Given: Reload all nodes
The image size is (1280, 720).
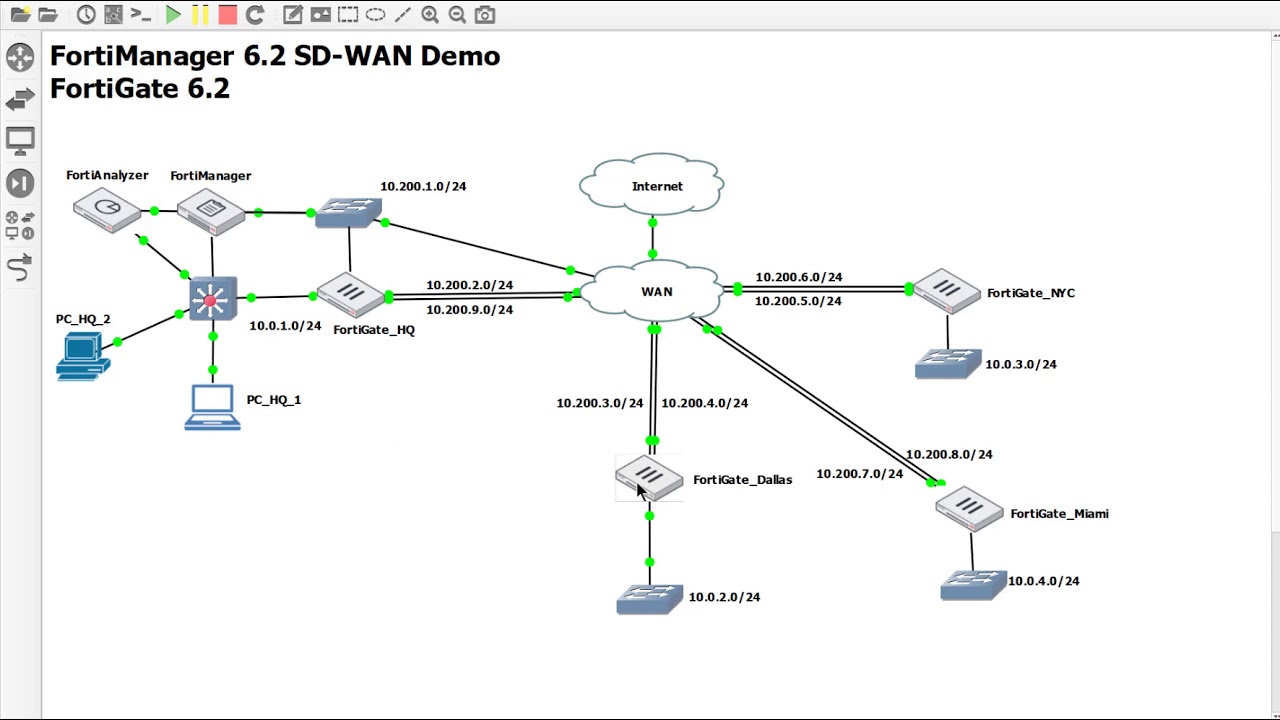Looking at the screenshot, I should coord(255,15).
